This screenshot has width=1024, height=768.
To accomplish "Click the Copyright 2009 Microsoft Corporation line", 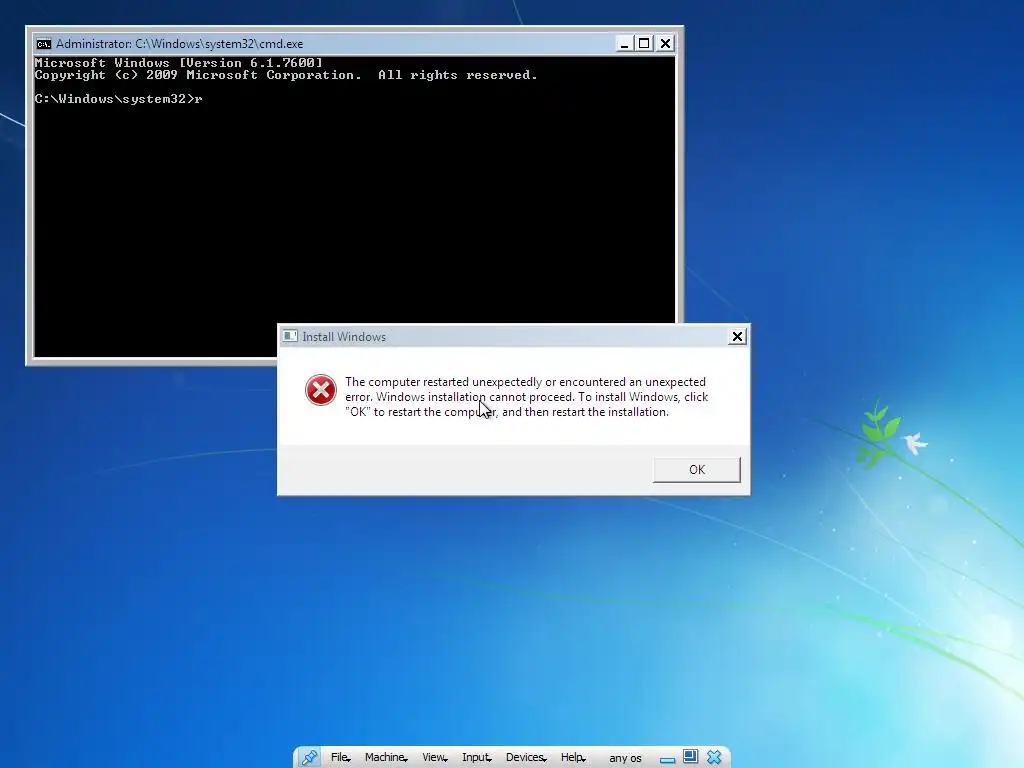I will coord(286,75).
